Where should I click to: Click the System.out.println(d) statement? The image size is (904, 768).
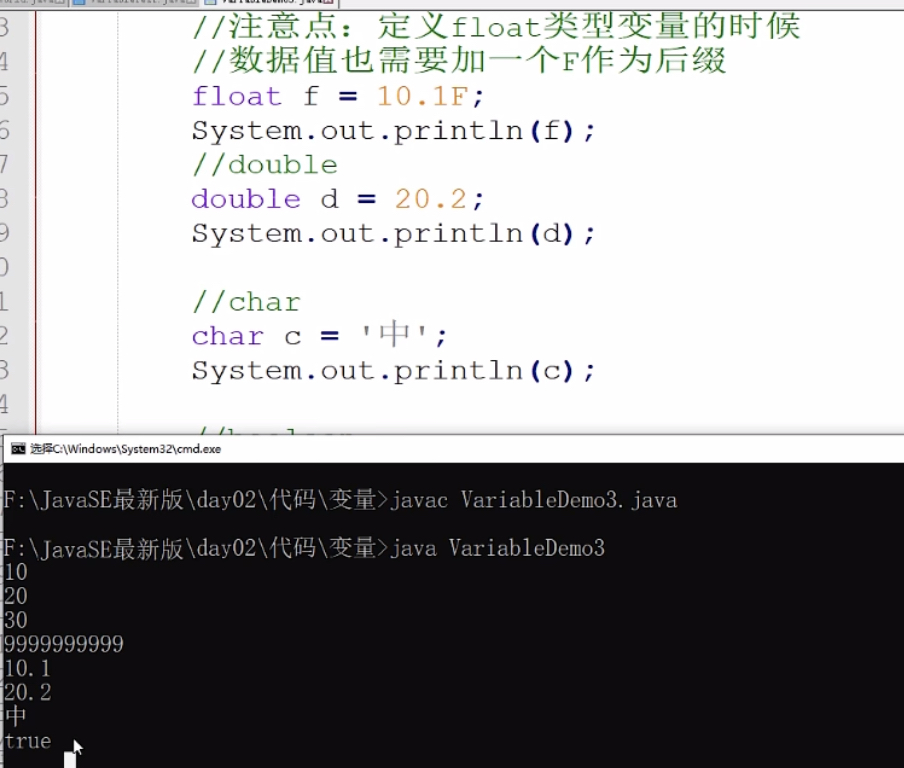(393, 234)
